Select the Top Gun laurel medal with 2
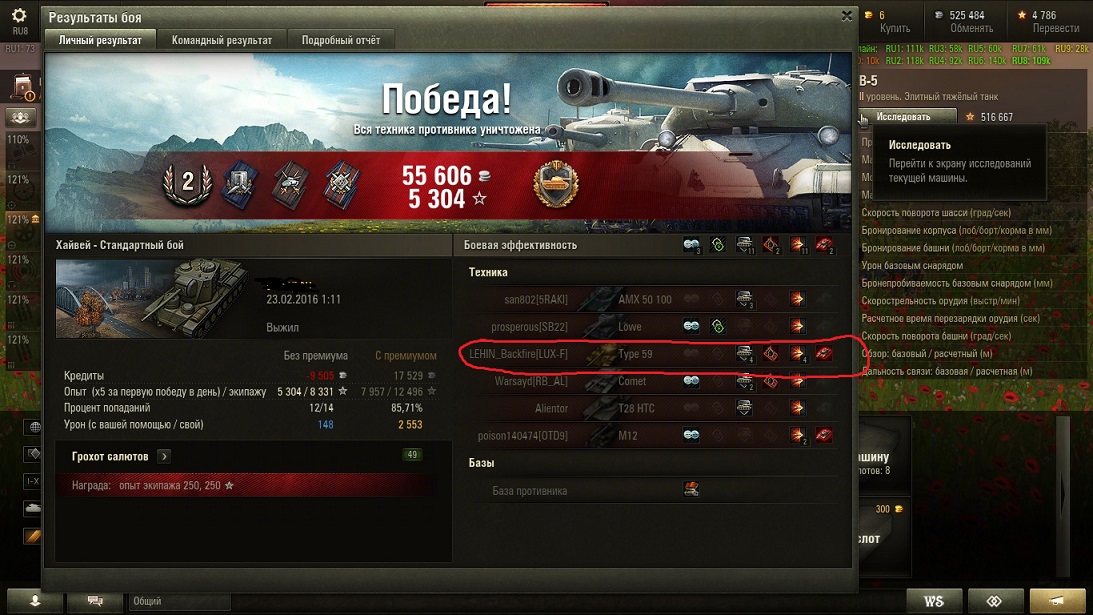This screenshot has width=1093, height=615. 187,183
